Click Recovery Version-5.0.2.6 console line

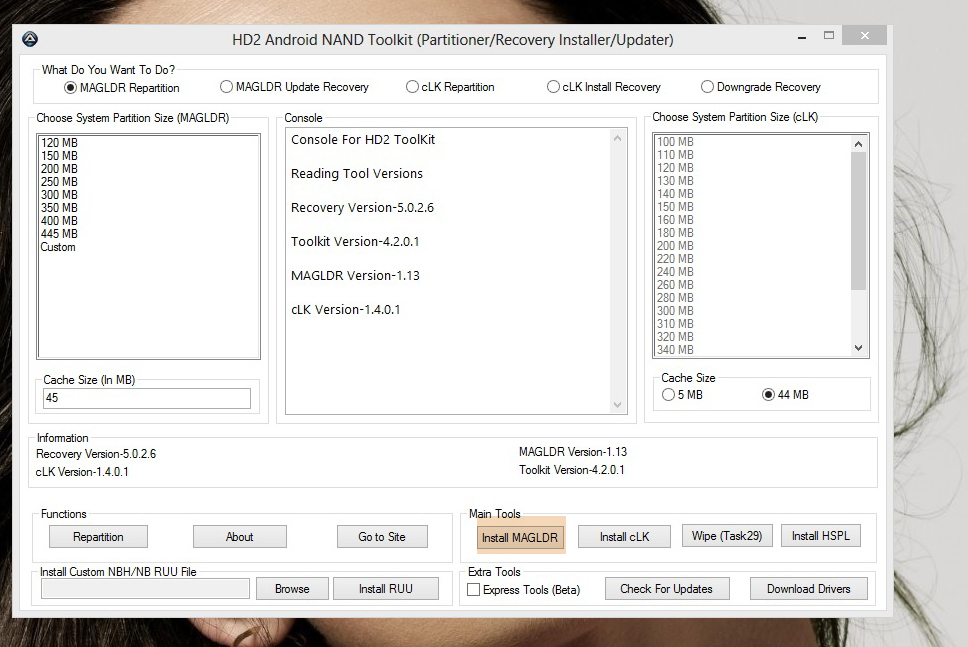362,207
